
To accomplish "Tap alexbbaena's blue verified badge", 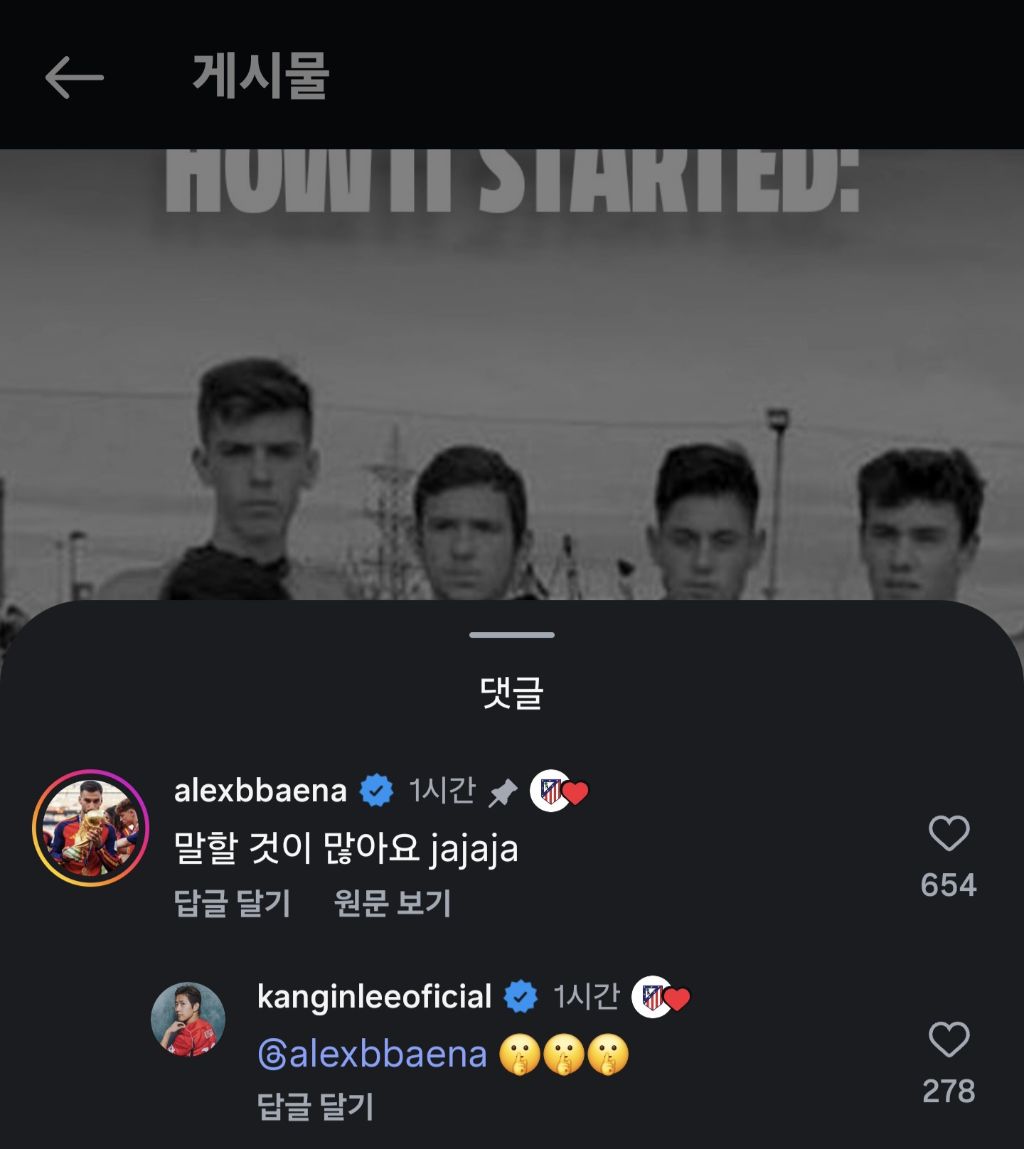I will click(377, 791).
